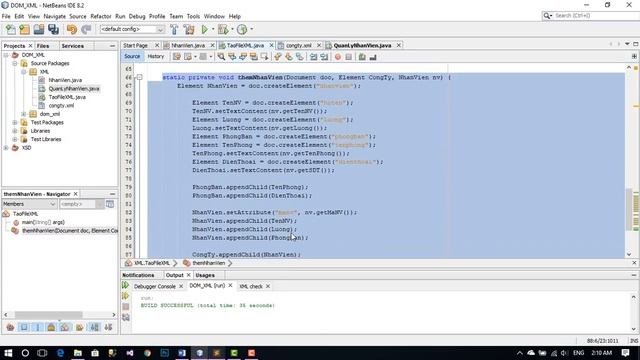Toggle the rightmost sort filter in the Navigator
This screenshot has width=640, height=360.
[x=108, y=327]
